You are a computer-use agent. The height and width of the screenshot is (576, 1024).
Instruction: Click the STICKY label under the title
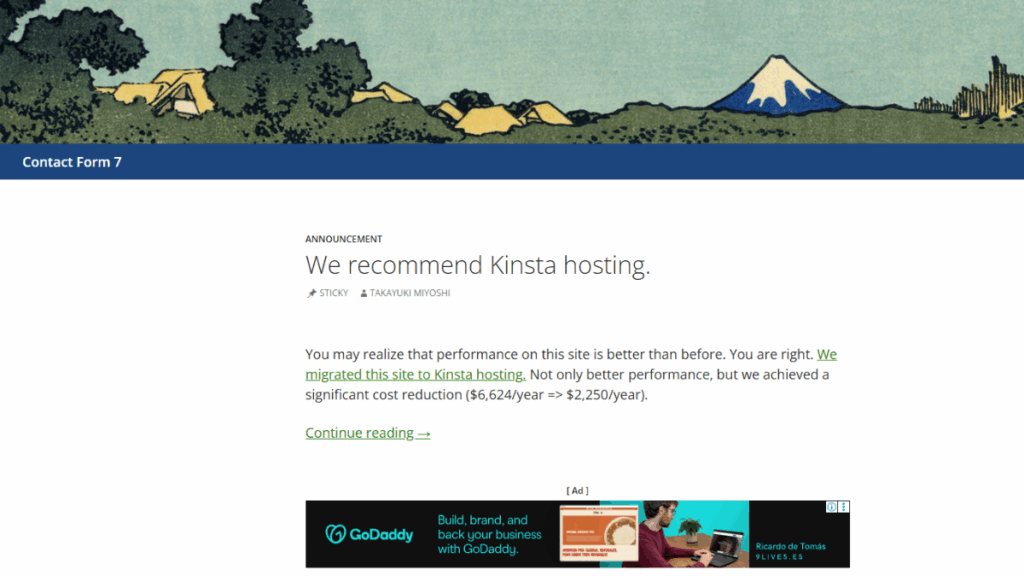coord(334,293)
